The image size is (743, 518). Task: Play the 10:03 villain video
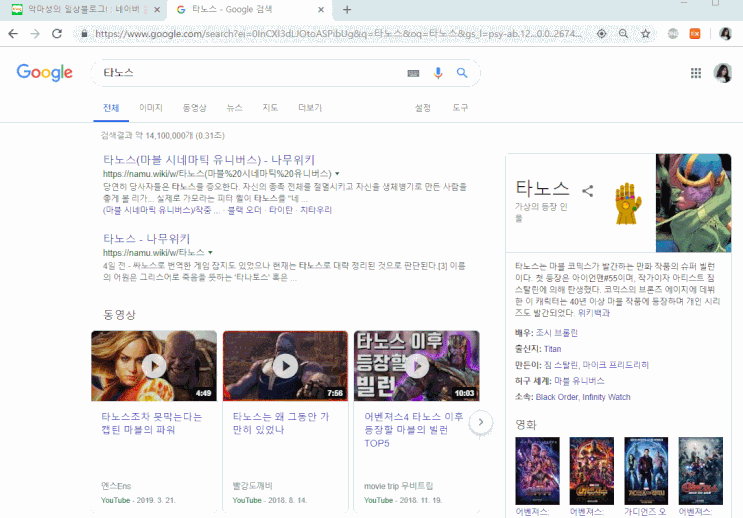(x=417, y=366)
